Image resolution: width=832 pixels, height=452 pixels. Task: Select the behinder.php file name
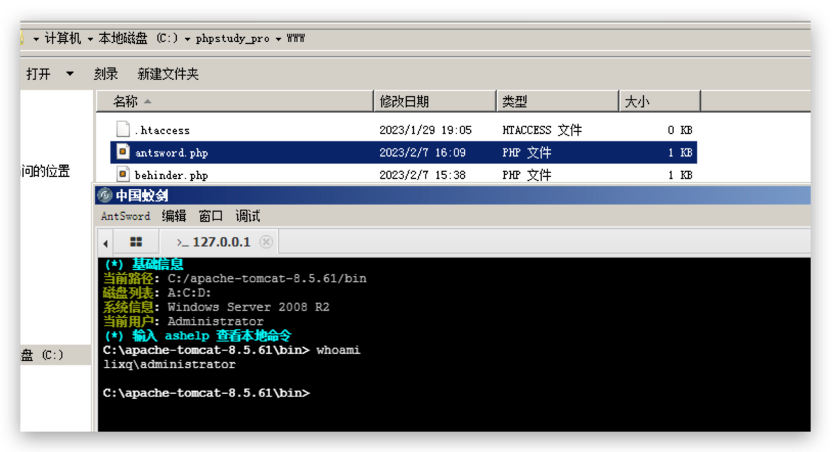point(171,175)
